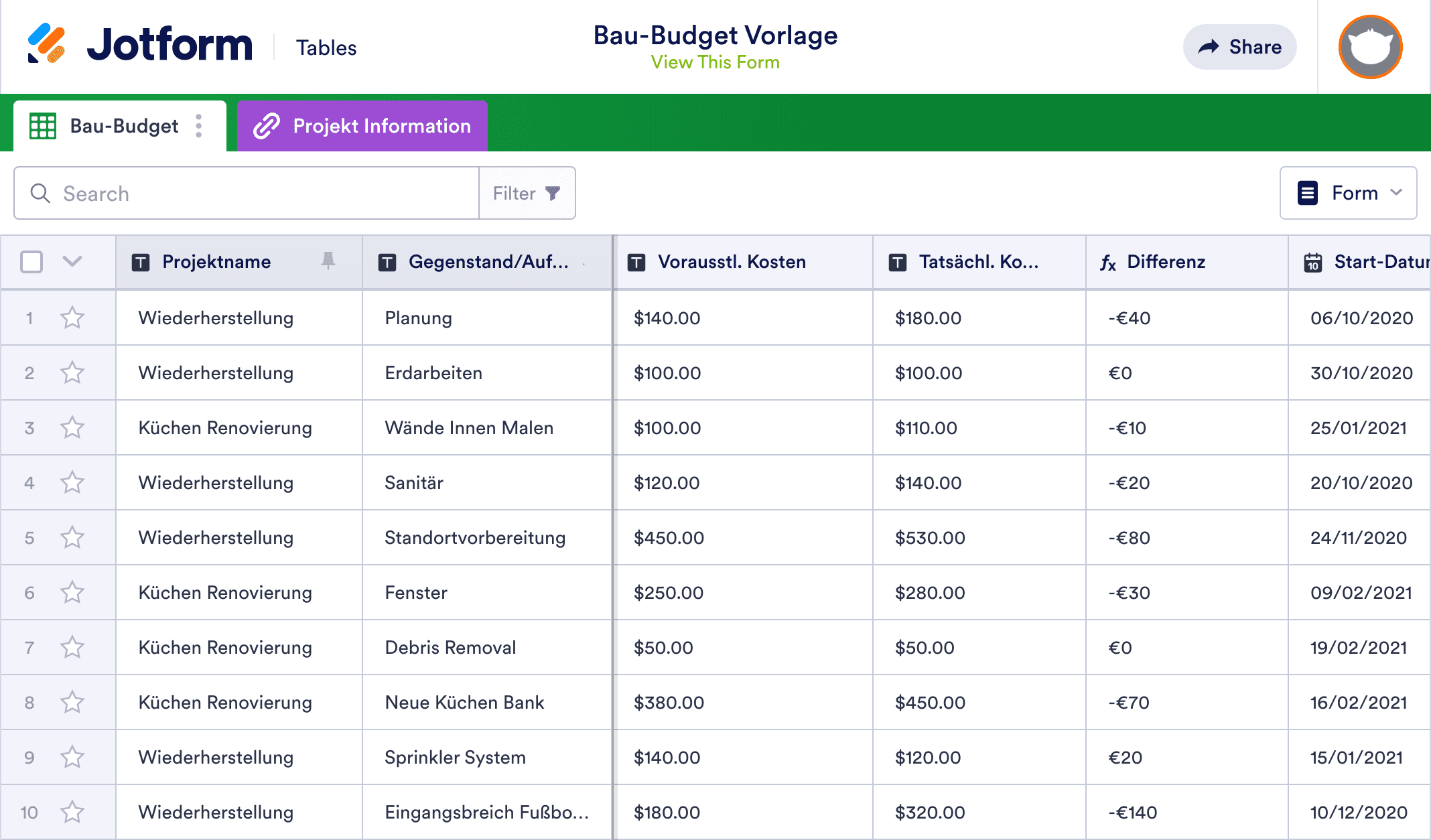Viewport: 1431px width, 840px height.
Task: Click the calendar icon on Start-Datum column
Action: click(1314, 262)
